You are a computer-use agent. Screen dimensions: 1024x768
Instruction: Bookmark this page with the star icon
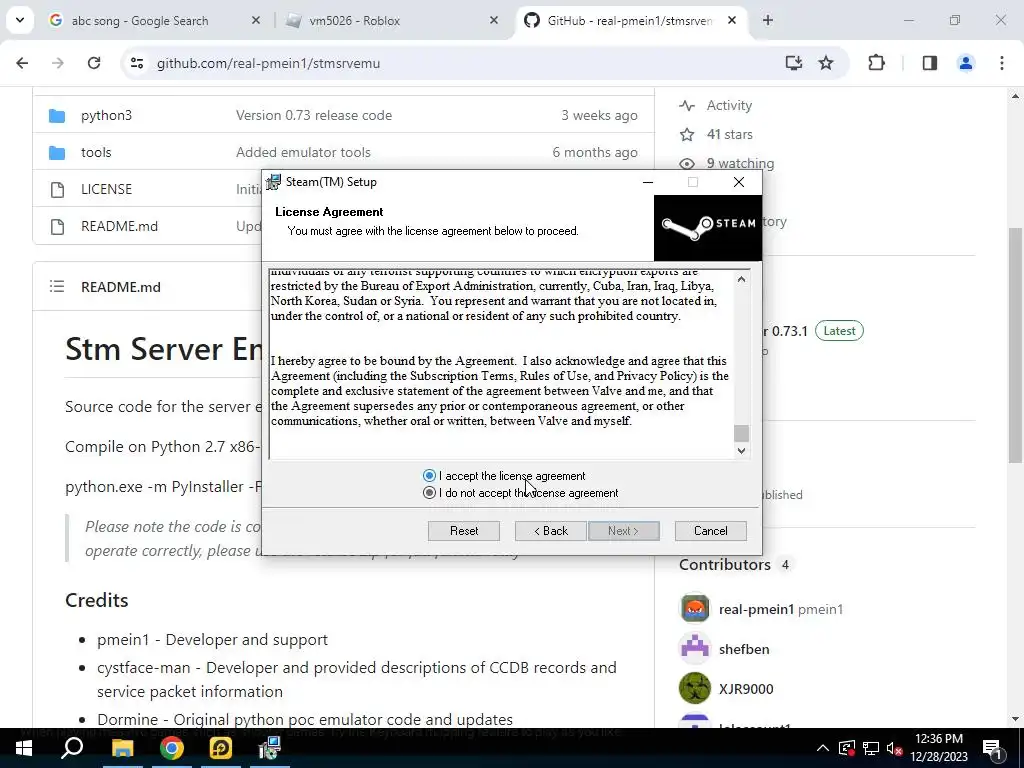(x=826, y=63)
